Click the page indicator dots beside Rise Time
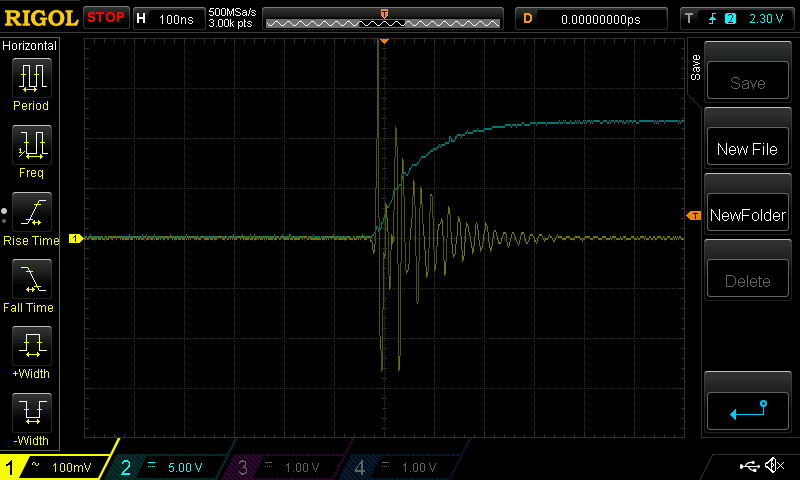This screenshot has width=800, height=480. (x=4, y=216)
